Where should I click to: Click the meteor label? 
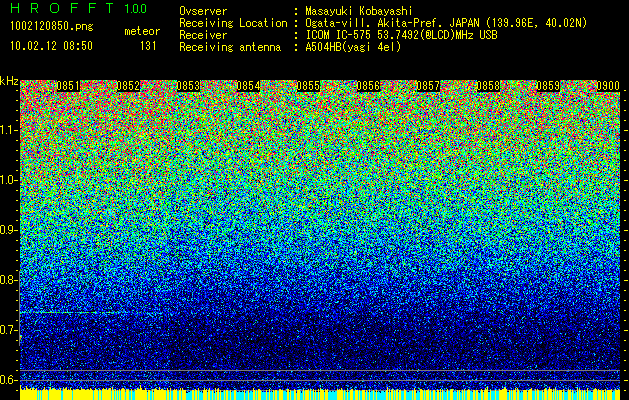click(142, 31)
